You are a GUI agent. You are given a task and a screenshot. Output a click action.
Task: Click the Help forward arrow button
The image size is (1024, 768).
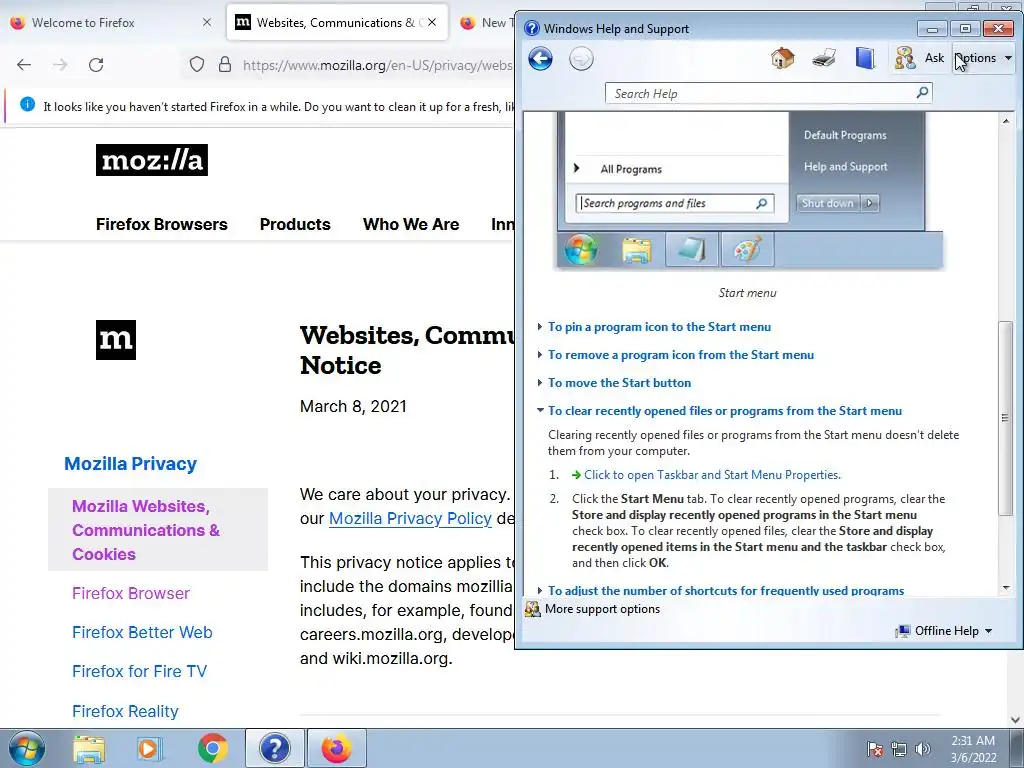pyautogui.click(x=581, y=59)
